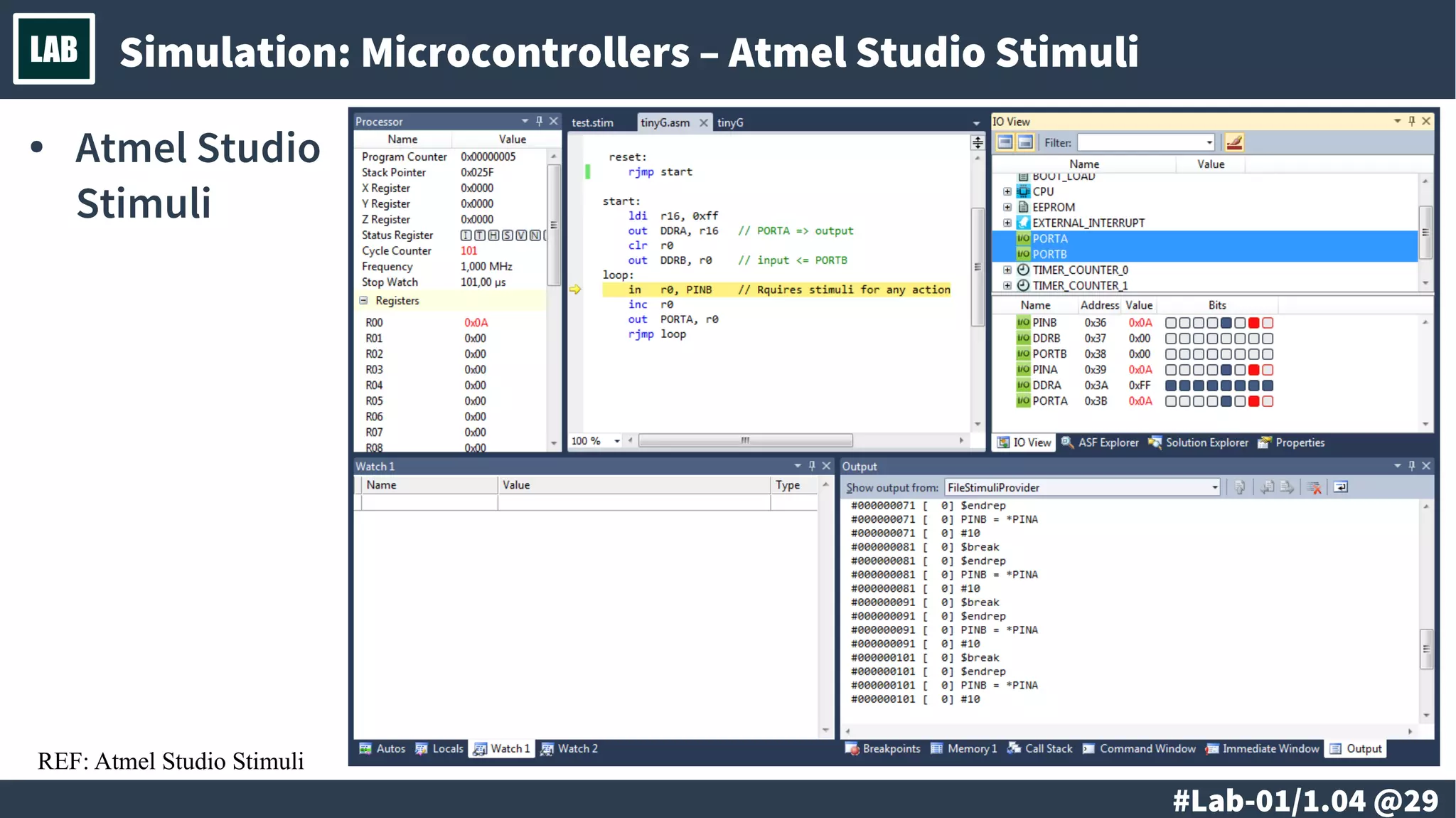Open the editor zoom 100 % dropdown
The height and width of the screenshot is (818, 1456).
(616, 441)
